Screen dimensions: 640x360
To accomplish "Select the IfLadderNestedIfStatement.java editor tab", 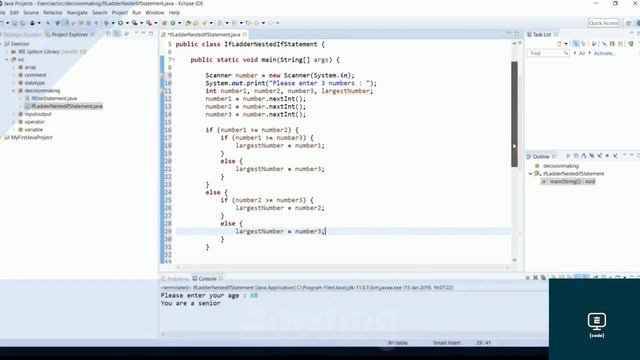I will coord(204,35).
